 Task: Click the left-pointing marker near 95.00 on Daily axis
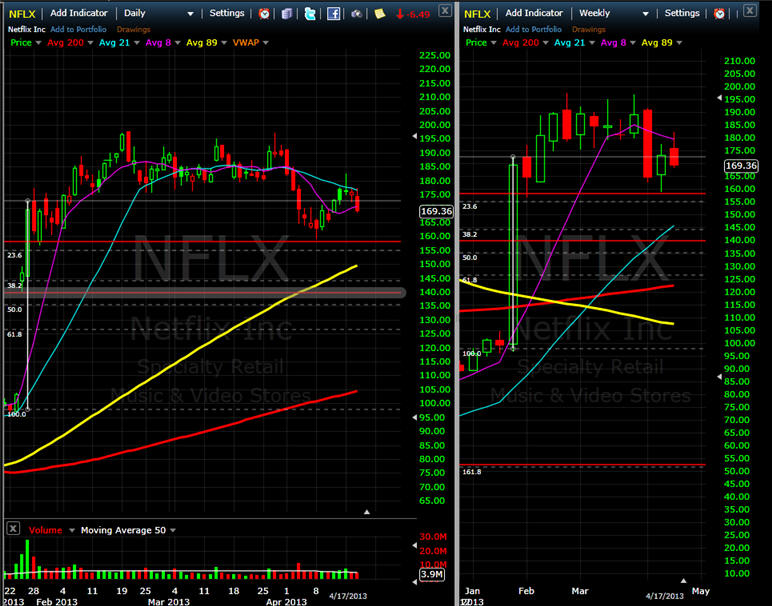coord(415,417)
